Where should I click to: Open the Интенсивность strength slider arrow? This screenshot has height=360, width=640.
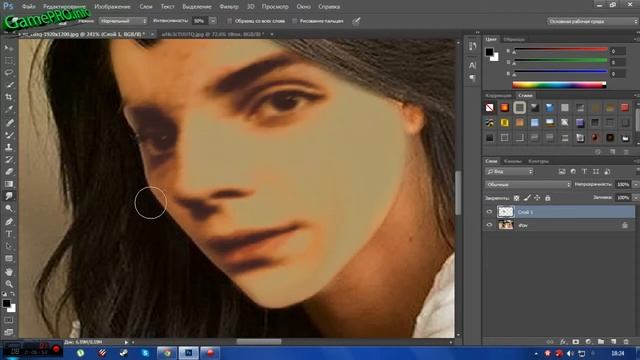213,20
